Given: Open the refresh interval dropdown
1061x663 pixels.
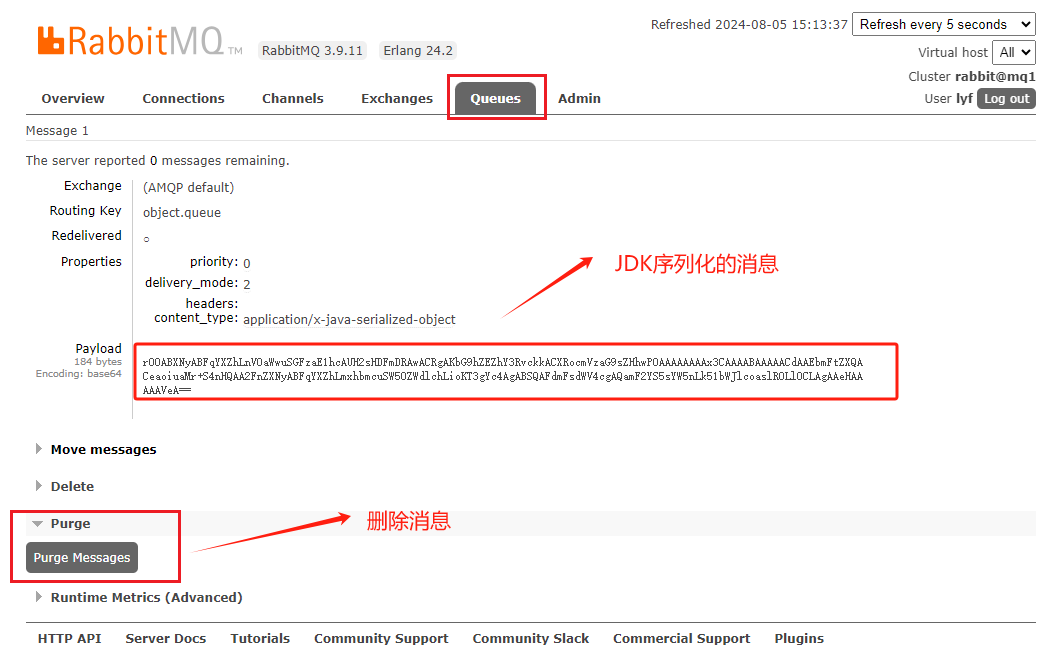Looking at the screenshot, I should (x=944, y=24).
